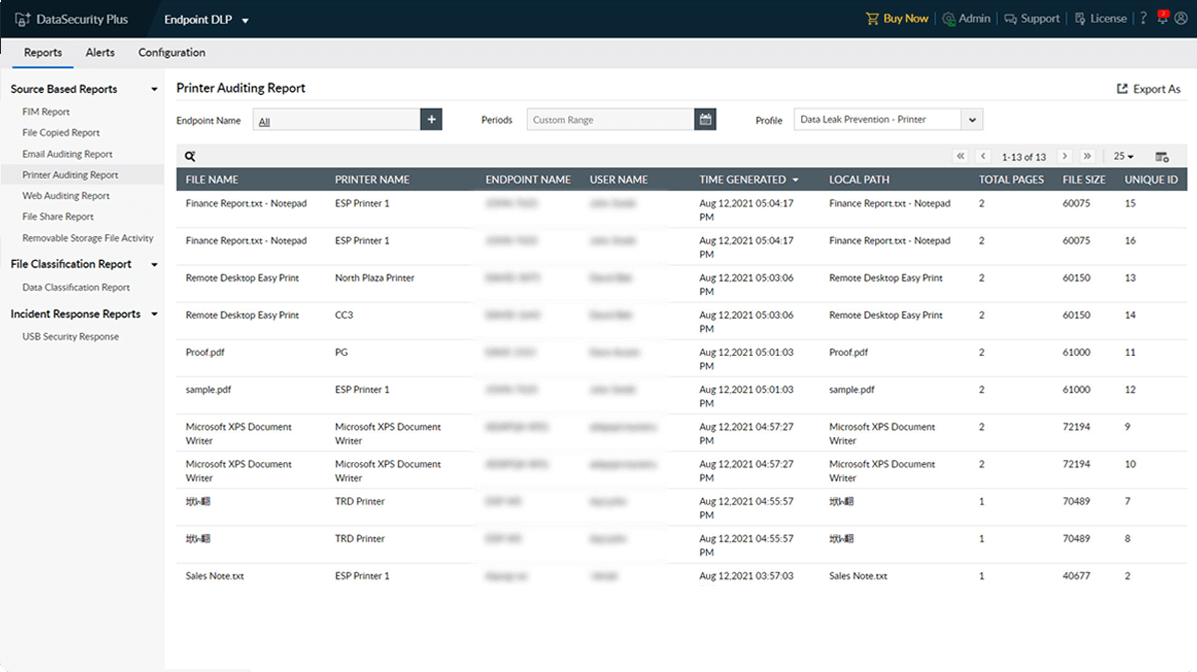Viewport: 1197px width, 672px height.
Task: Click the help question mark icon
Action: [1144, 18]
